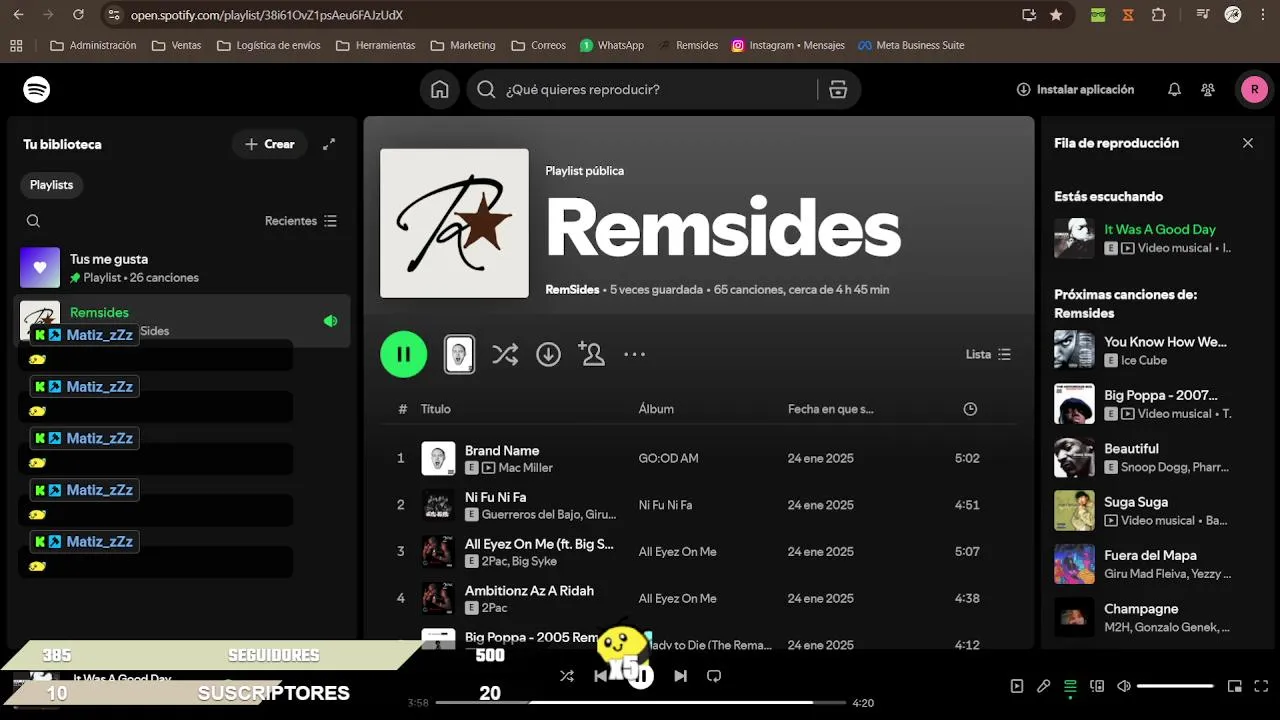Open the Recientes sort dropdown

click(x=301, y=221)
